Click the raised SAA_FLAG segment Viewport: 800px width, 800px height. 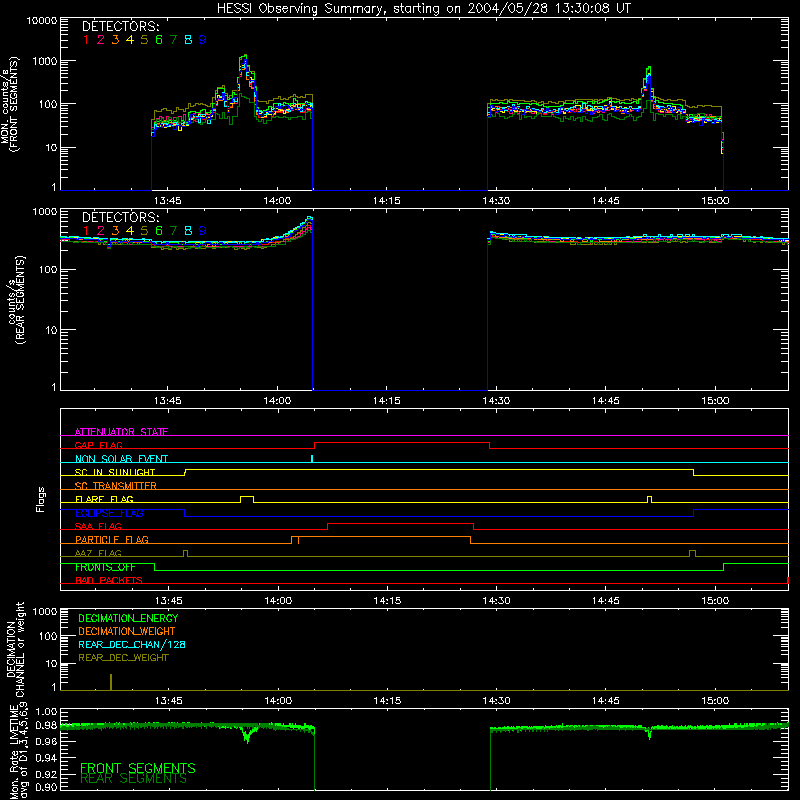coord(401,524)
